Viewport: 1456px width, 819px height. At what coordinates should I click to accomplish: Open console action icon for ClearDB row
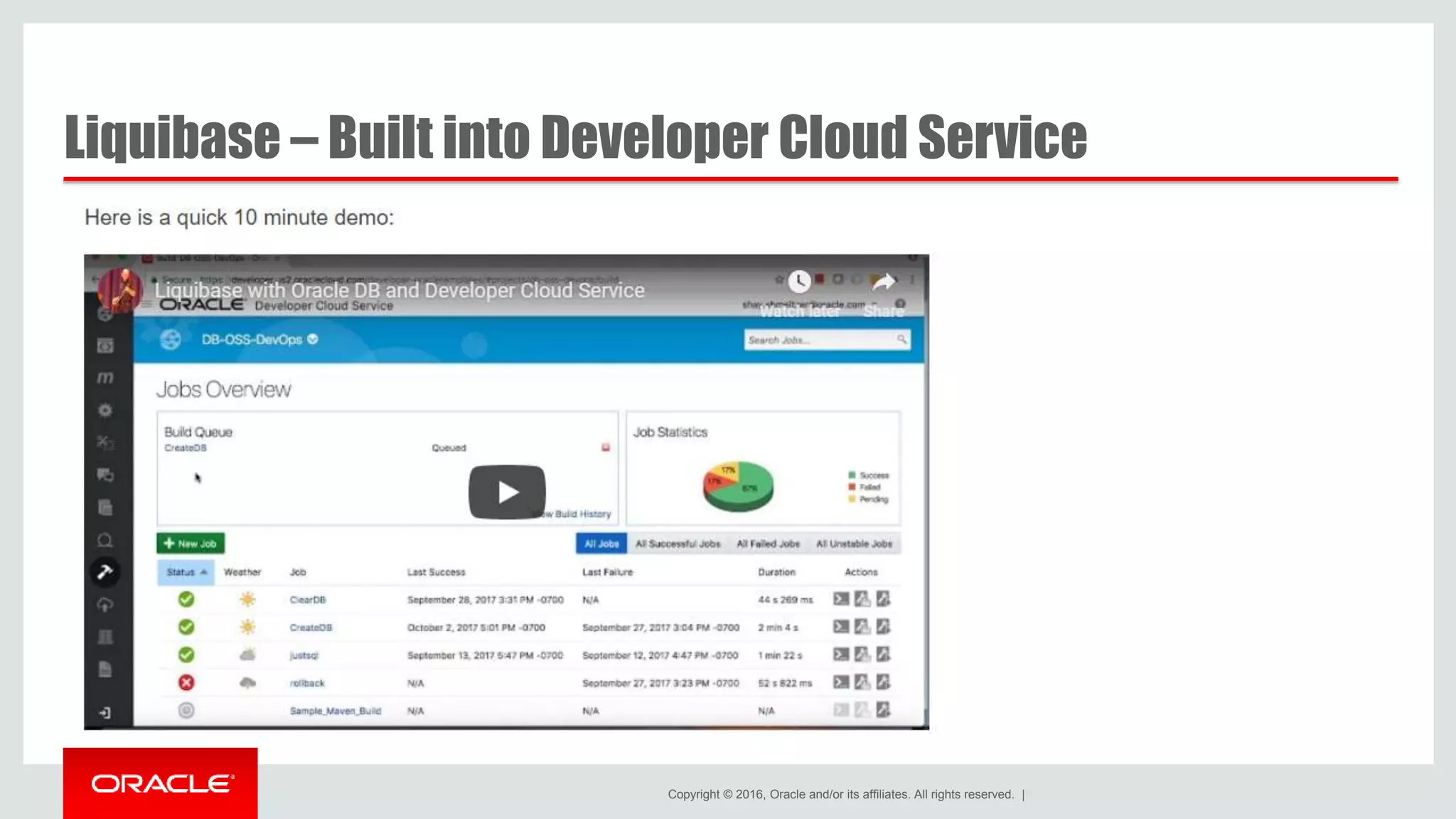click(x=841, y=599)
